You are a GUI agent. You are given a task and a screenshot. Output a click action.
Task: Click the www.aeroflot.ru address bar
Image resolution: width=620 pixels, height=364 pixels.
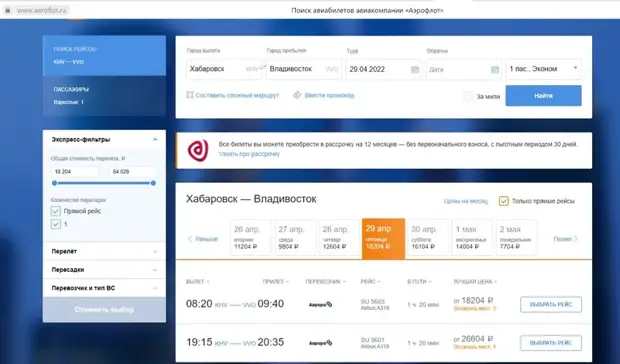coord(41,10)
